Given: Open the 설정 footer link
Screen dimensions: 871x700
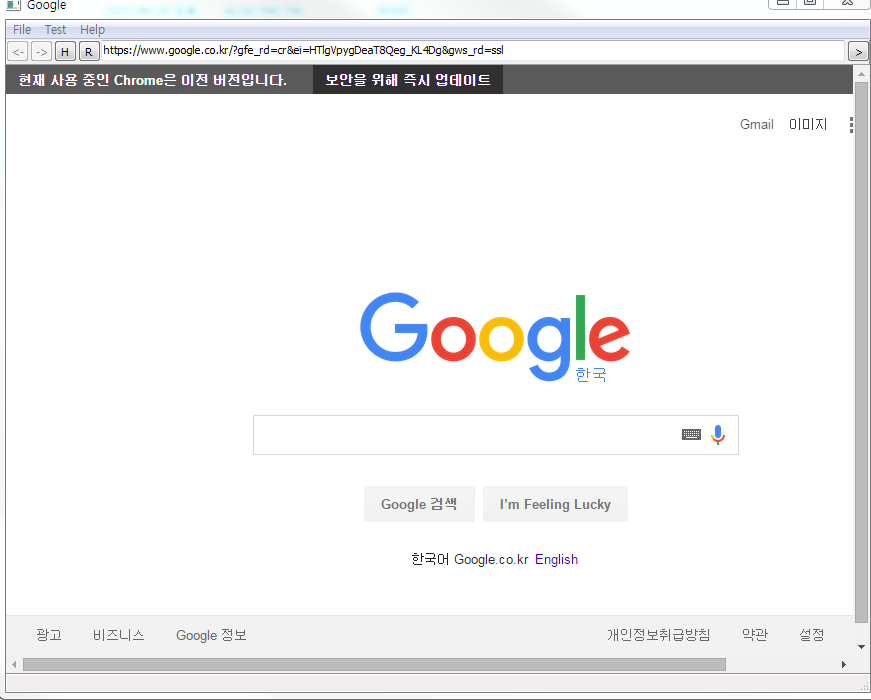Looking at the screenshot, I should 812,634.
